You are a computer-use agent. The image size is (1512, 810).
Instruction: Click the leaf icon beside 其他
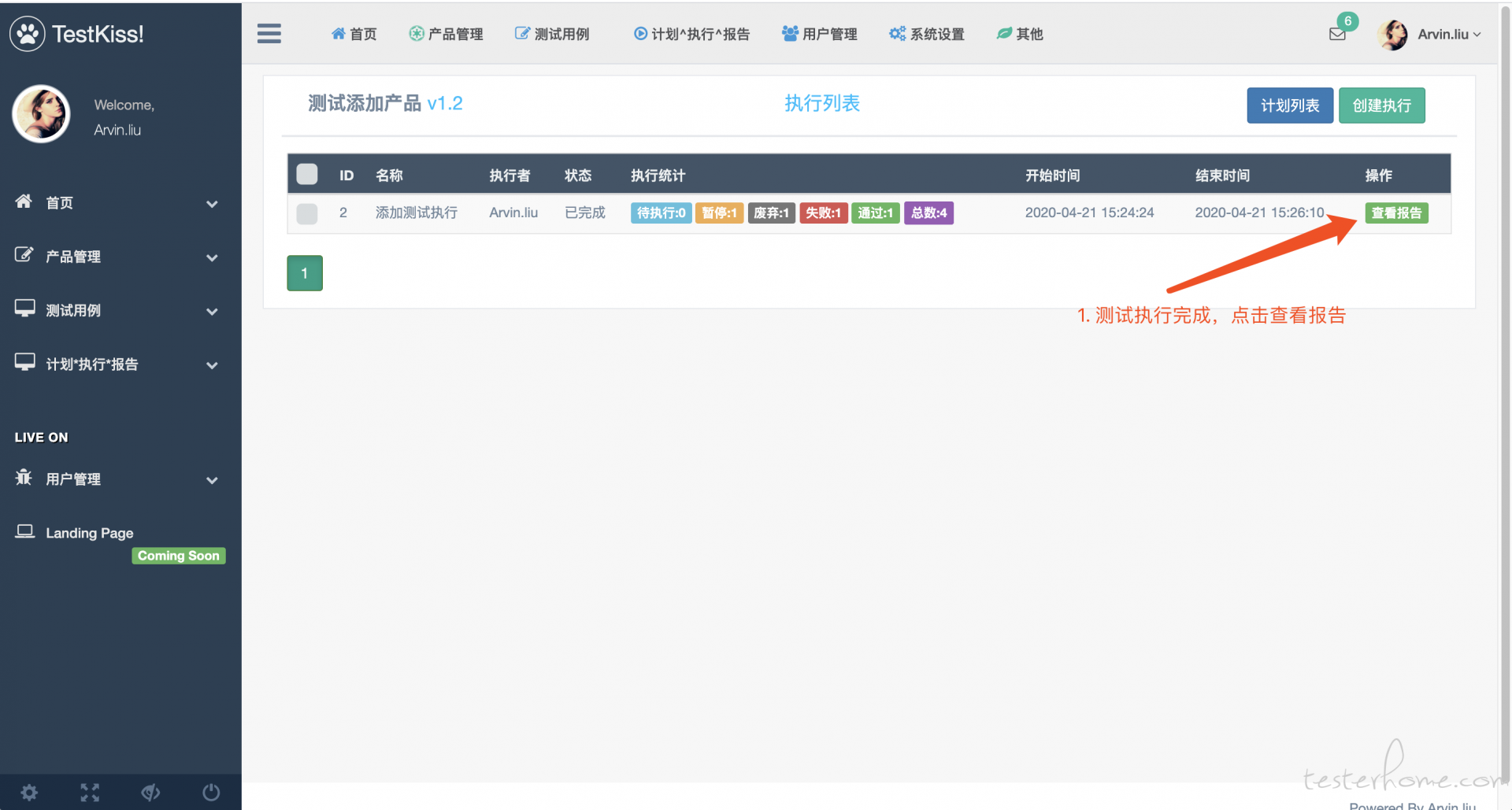pyautogui.click(x=1004, y=34)
